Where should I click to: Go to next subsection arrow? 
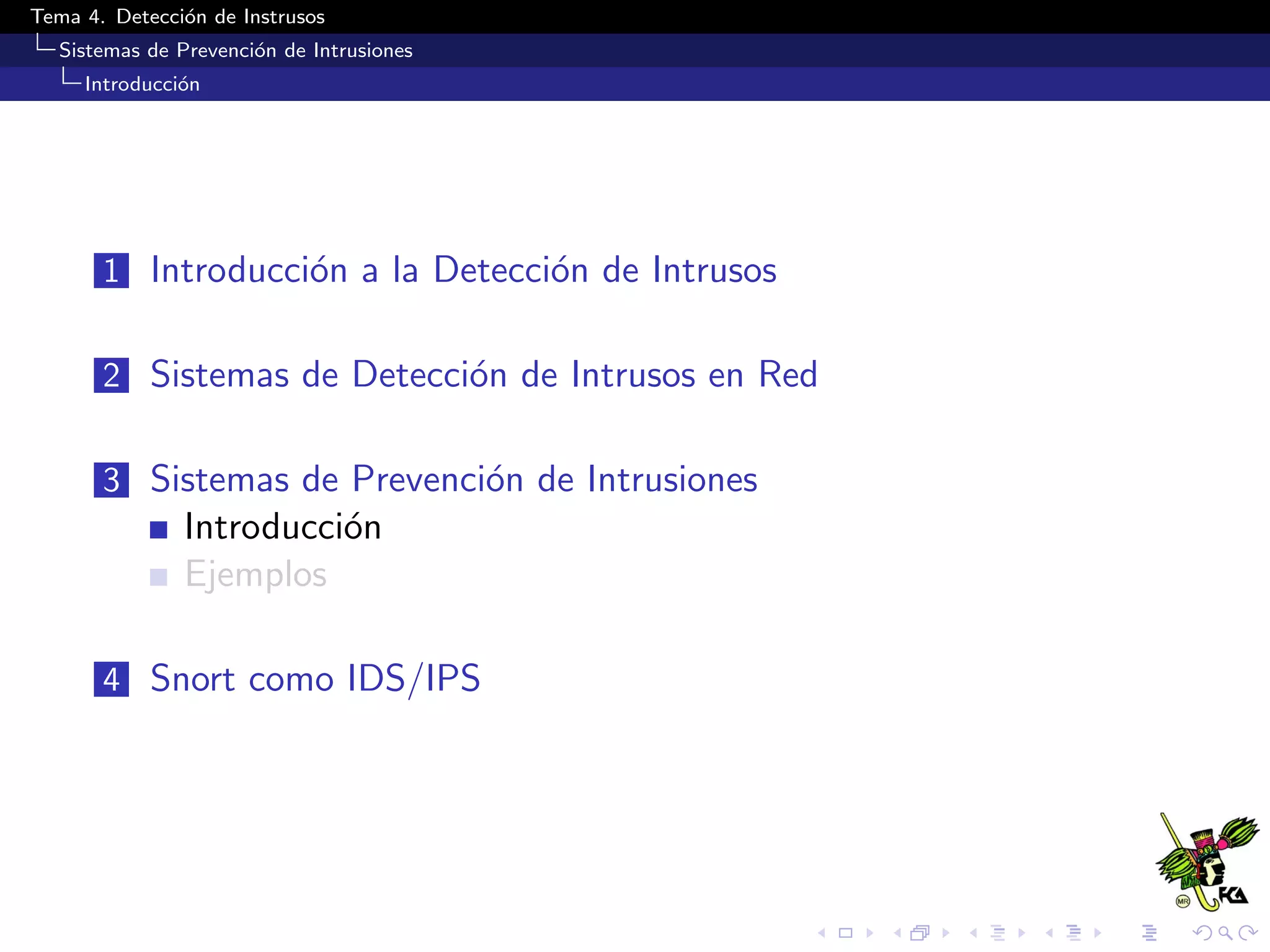pos(1021,933)
